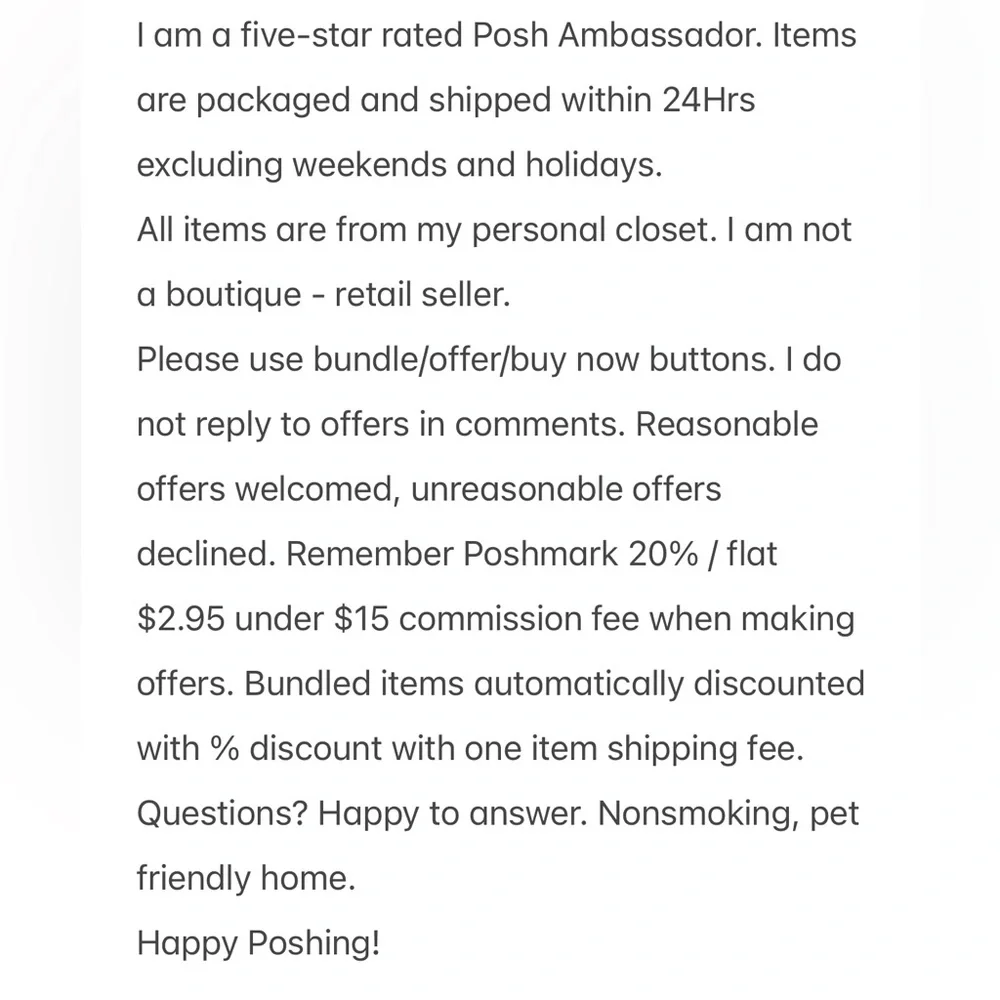The image size is (1000, 1000).
Task: Click the "Questions?" text
Action: [x=222, y=814]
